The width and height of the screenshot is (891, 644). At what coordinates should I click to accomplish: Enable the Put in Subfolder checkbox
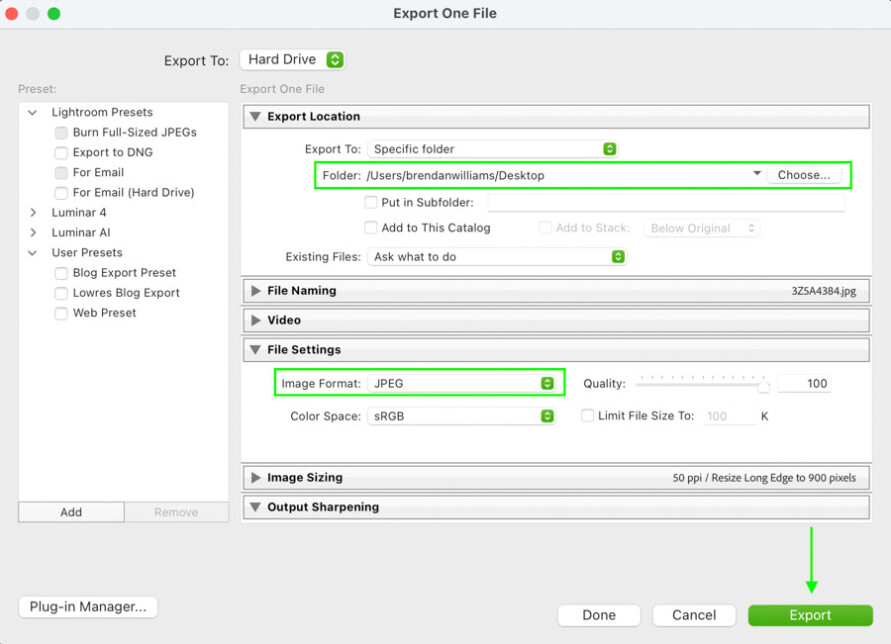click(x=371, y=203)
